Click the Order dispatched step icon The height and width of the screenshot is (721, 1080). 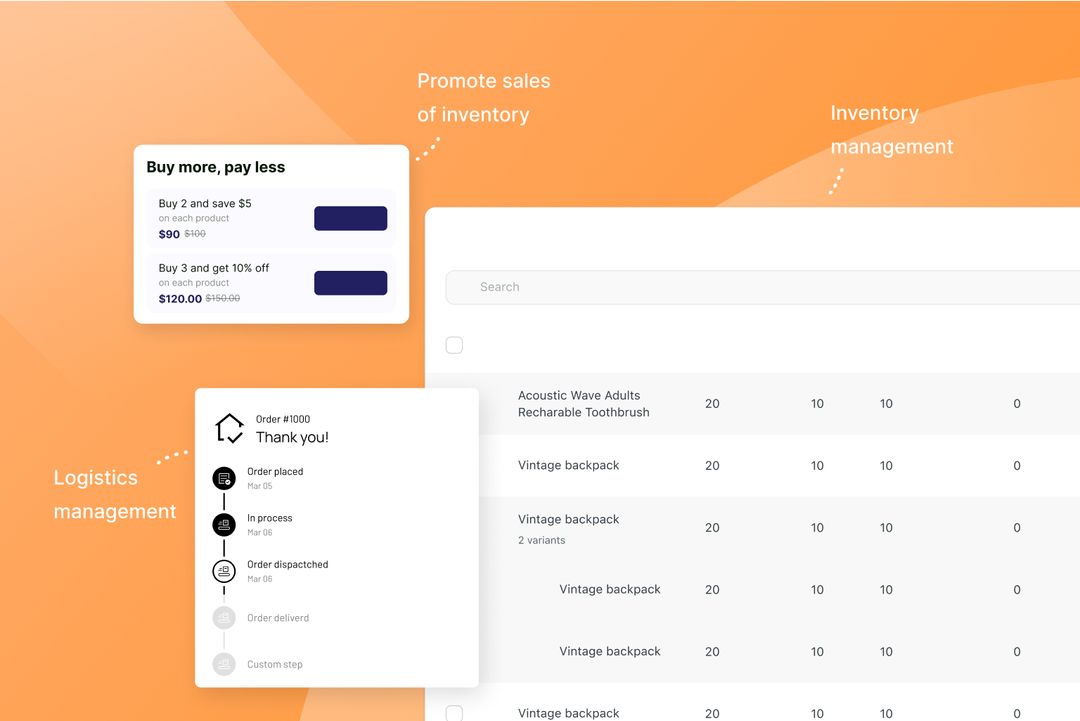point(223,571)
